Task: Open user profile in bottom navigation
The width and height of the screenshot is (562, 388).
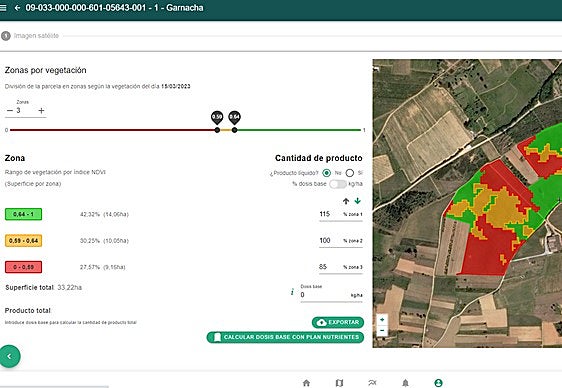Action: pos(438,383)
